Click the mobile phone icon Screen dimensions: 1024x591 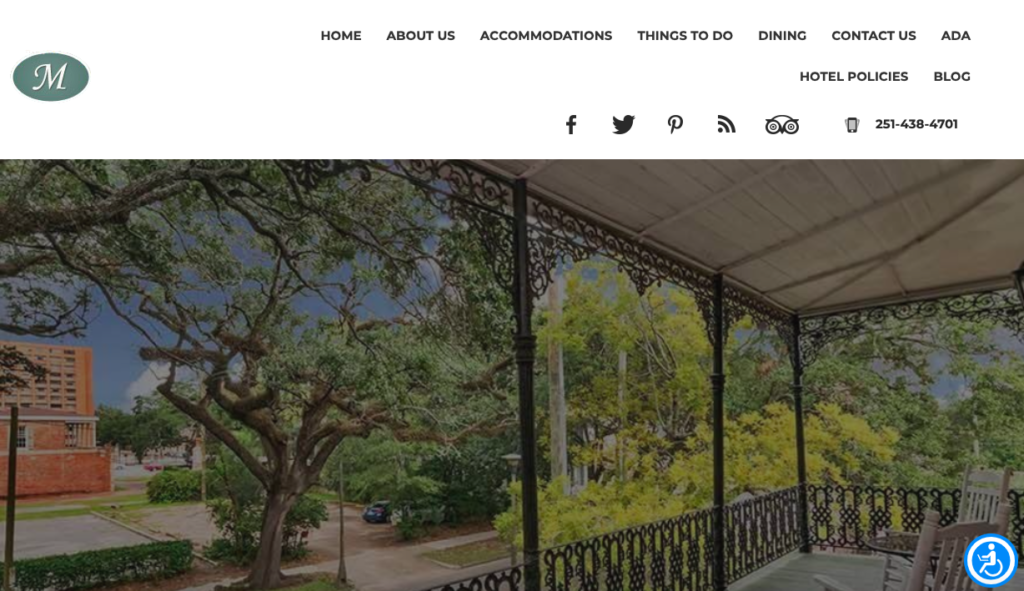[x=852, y=125]
